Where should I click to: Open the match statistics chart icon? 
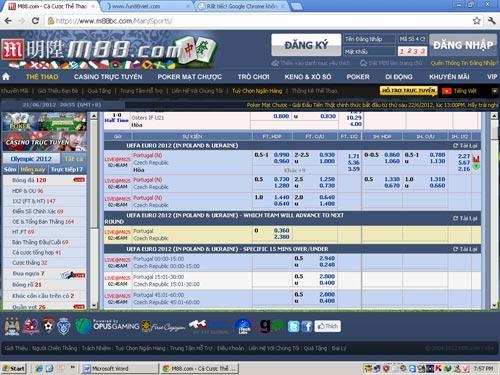tap(476, 159)
